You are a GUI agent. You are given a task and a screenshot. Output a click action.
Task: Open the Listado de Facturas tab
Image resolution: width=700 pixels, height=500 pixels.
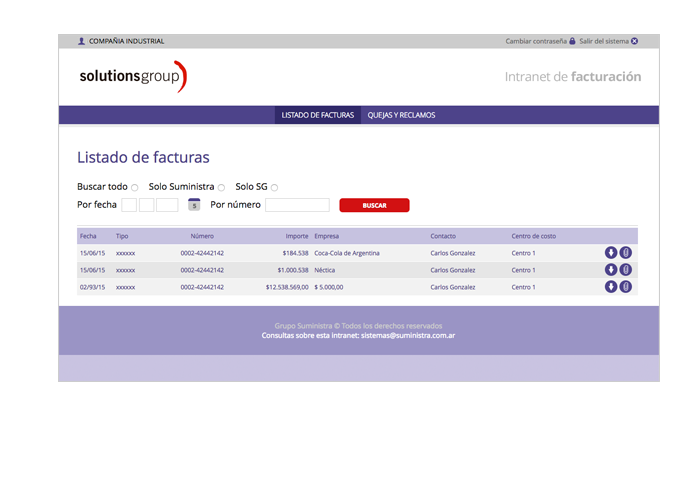point(318,115)
